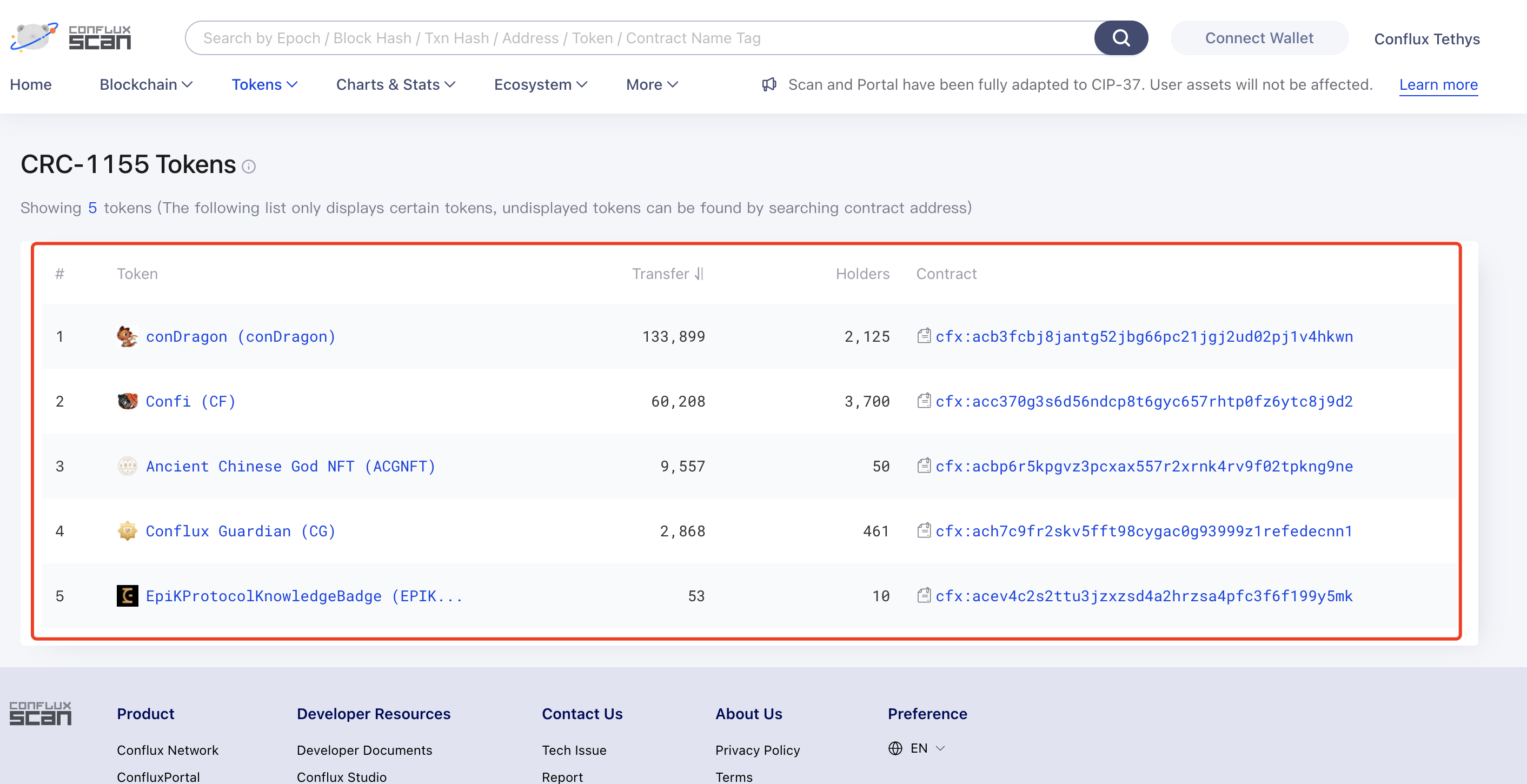Open the Conflux Guardian (CG) token page

point(241,531)
